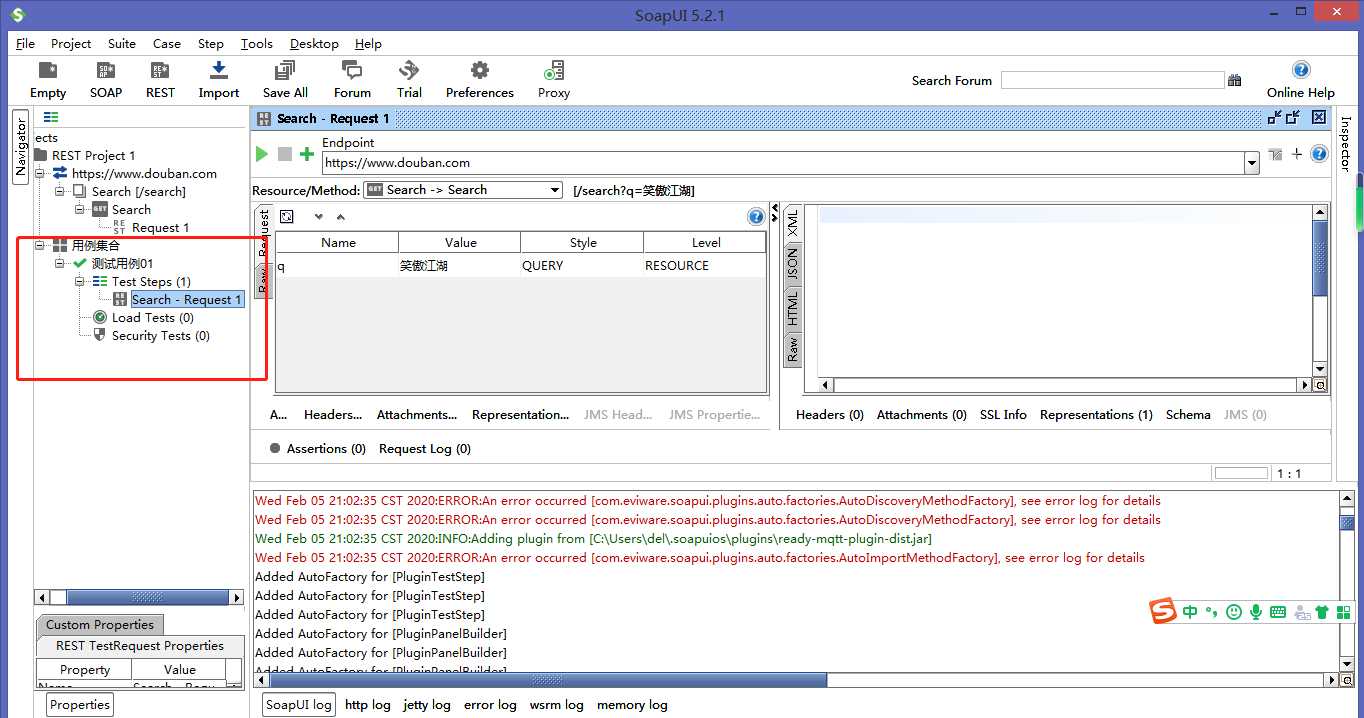Move parameter up arrow icon
1364x718 pixels.
[x=340, y=217]
